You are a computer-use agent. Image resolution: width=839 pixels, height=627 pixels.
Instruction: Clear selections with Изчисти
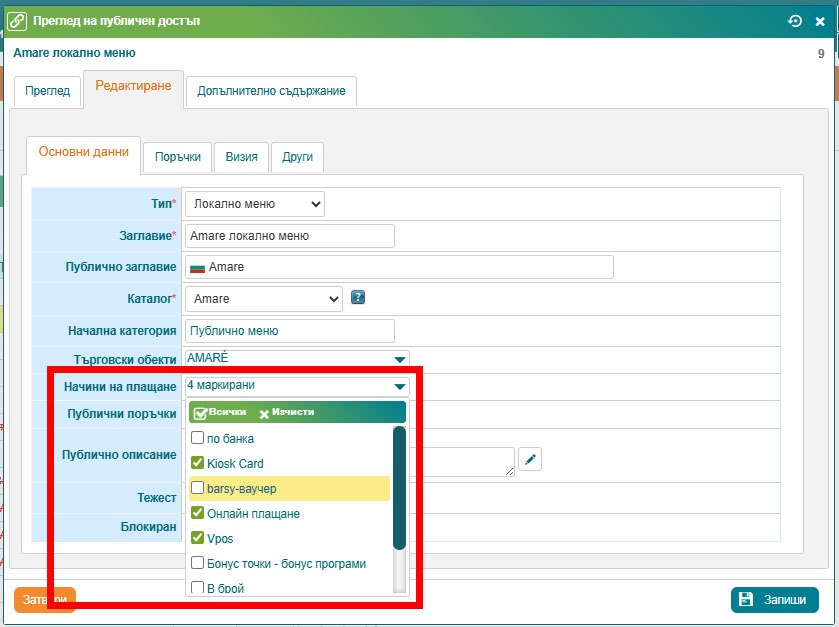tap(286, 412)
